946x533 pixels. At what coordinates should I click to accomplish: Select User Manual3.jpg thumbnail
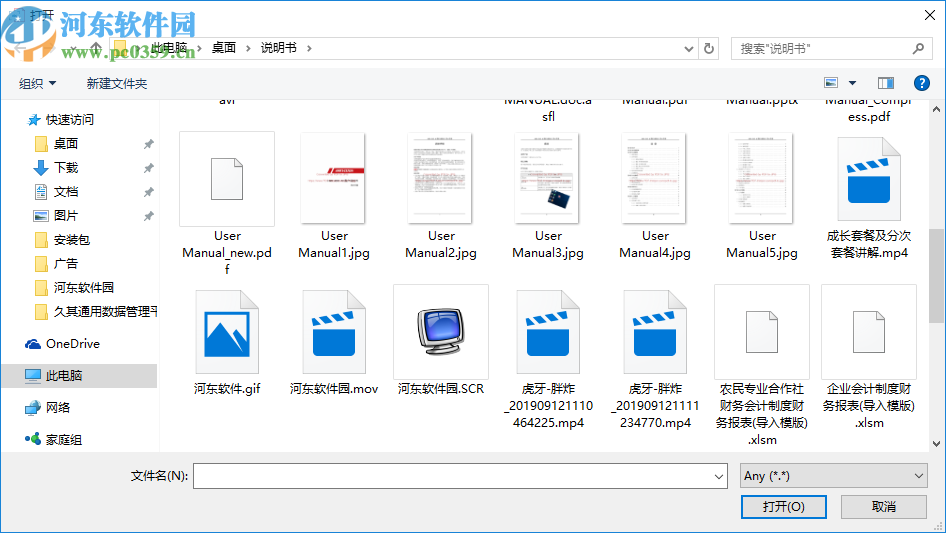[x=548, y=179]
